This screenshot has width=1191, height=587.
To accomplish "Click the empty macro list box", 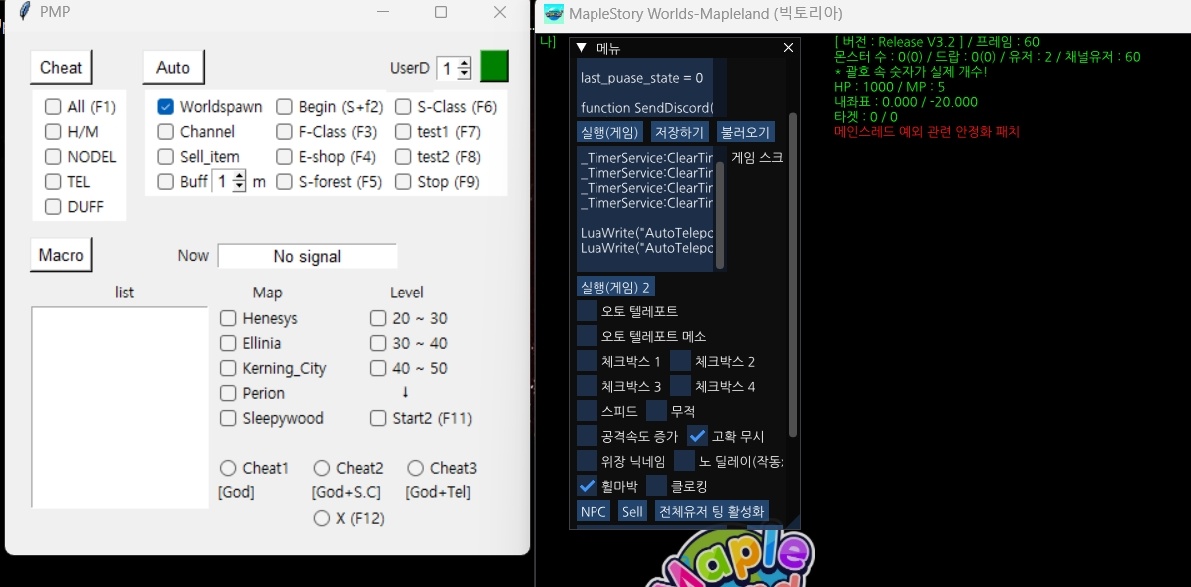I will 120,407.
